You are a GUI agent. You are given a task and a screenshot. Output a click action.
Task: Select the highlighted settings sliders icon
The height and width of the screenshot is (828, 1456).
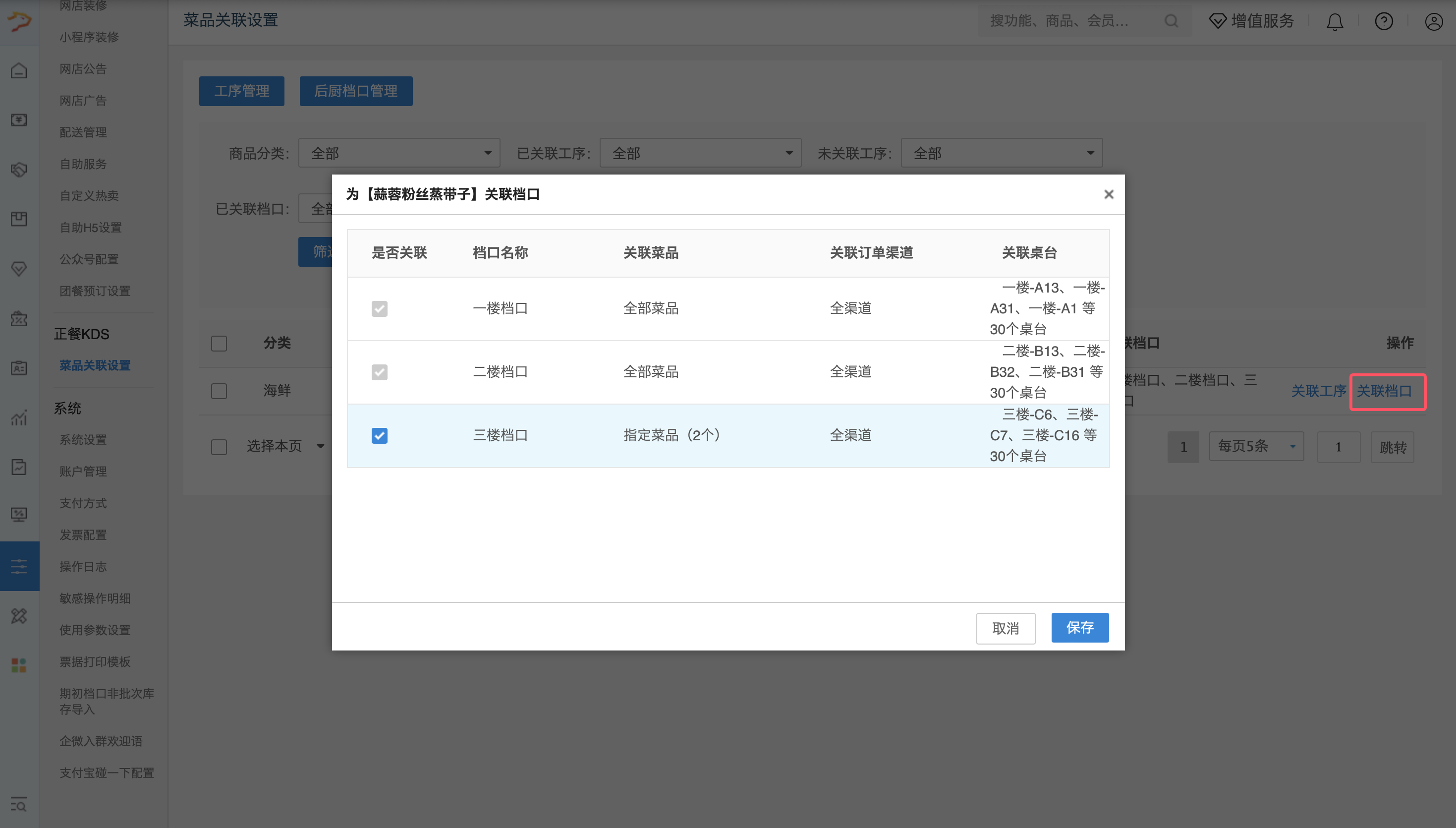pos(19,566)
